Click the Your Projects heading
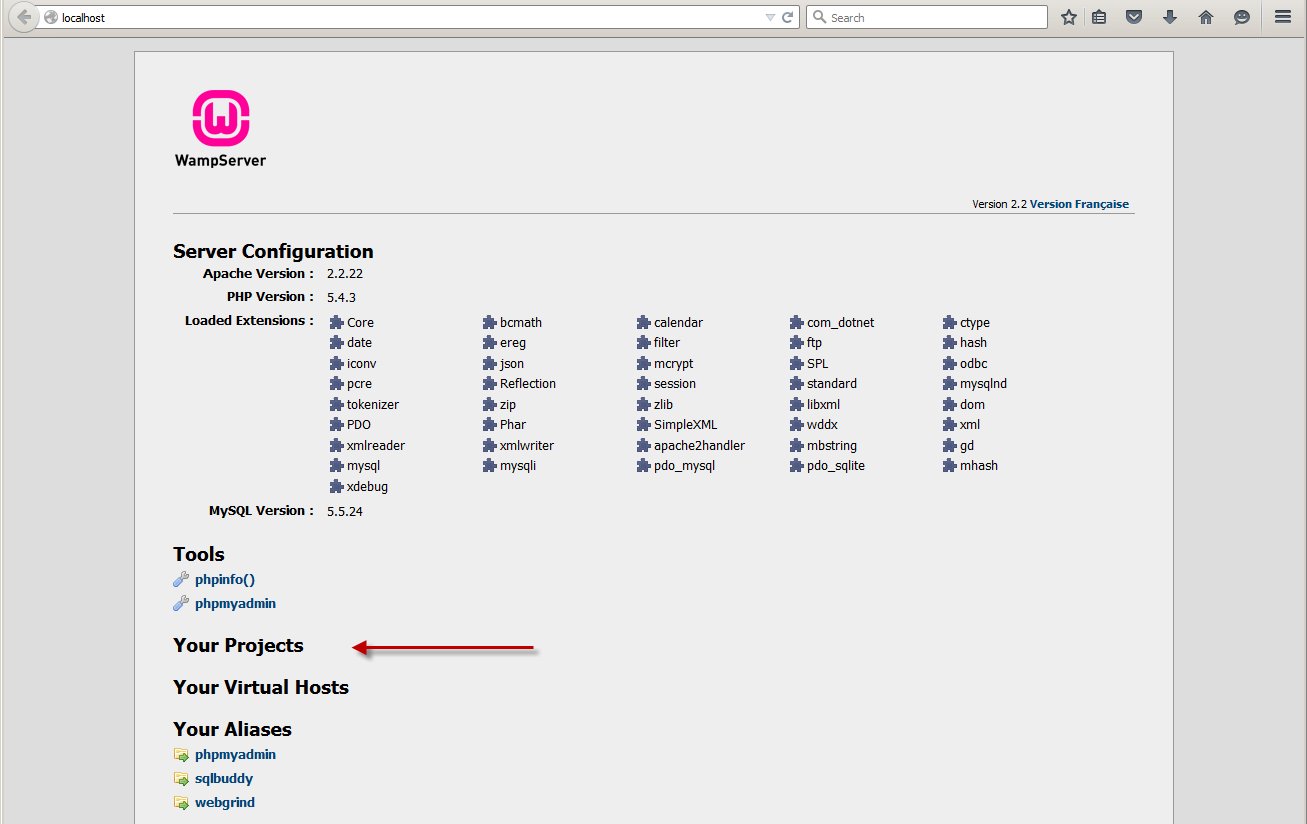 [238, 646]
